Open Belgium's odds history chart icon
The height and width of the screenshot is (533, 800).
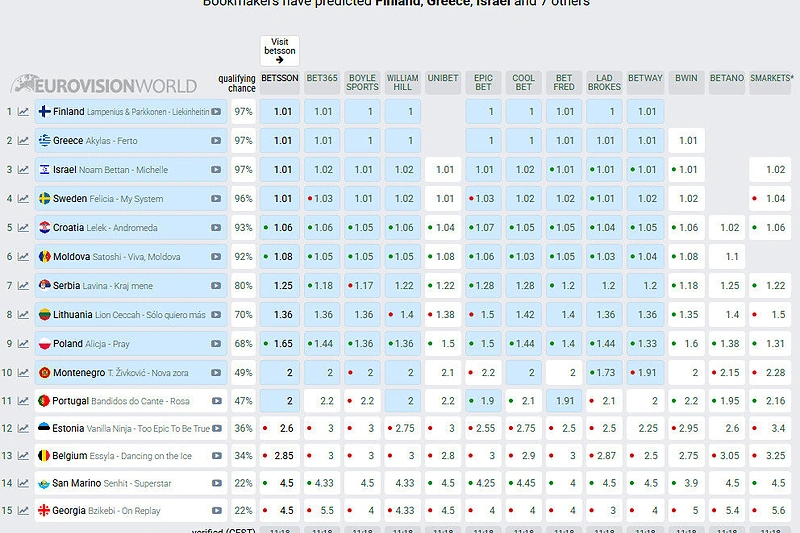(23, 456)
